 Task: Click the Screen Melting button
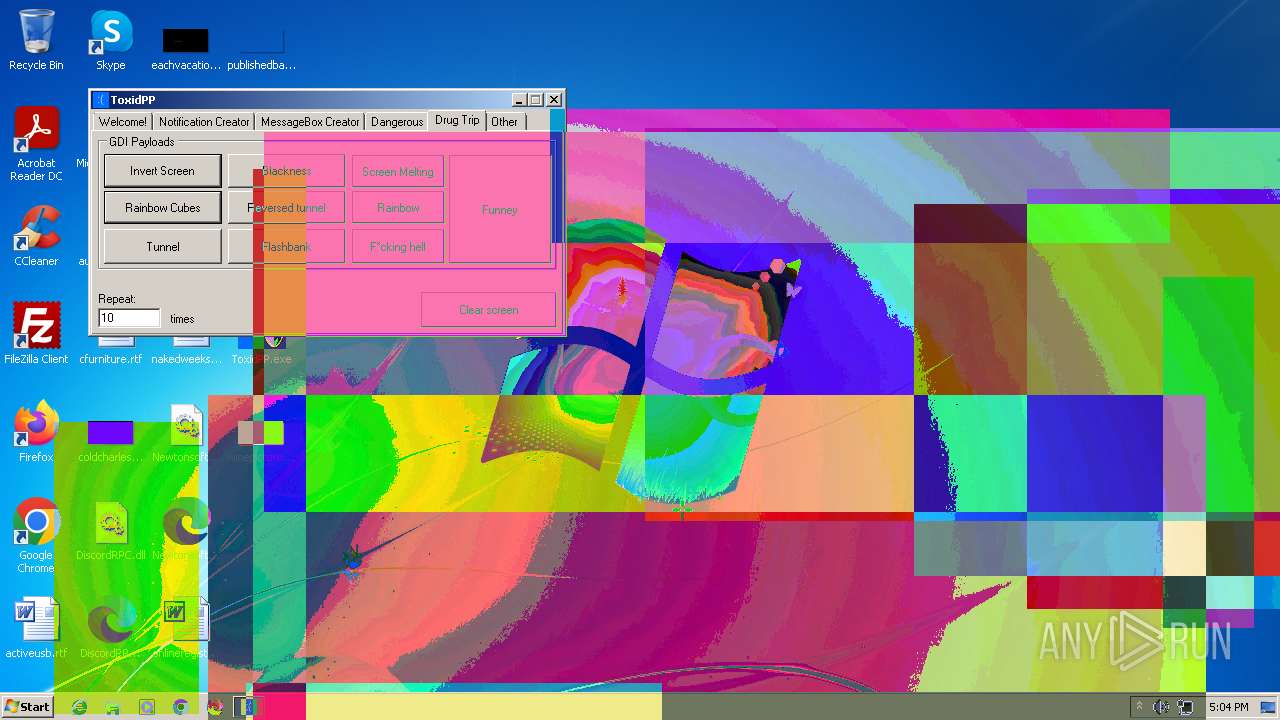click(398, 172)
